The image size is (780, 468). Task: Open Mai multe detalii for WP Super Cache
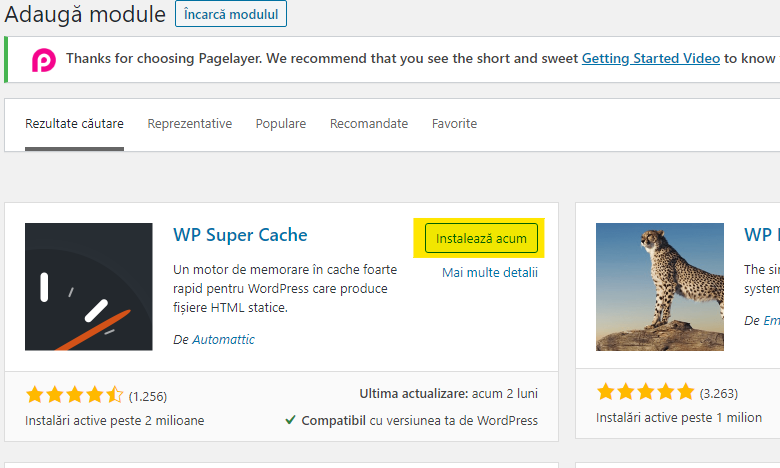(489, 273)
